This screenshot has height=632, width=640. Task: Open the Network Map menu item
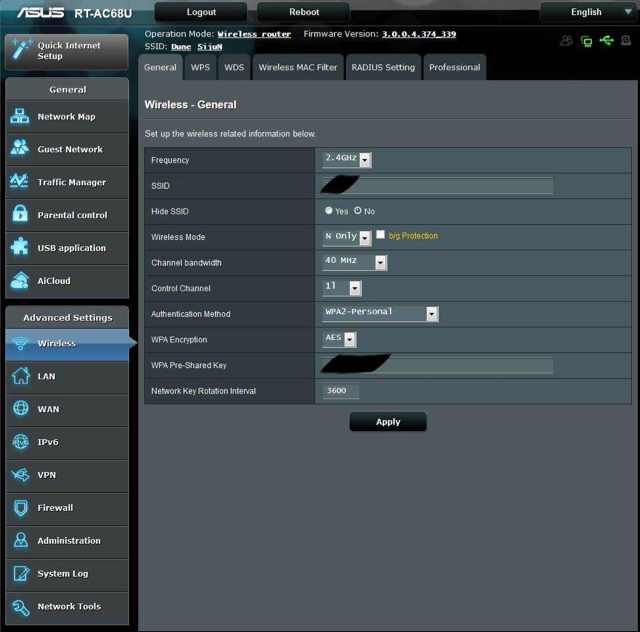67,117
